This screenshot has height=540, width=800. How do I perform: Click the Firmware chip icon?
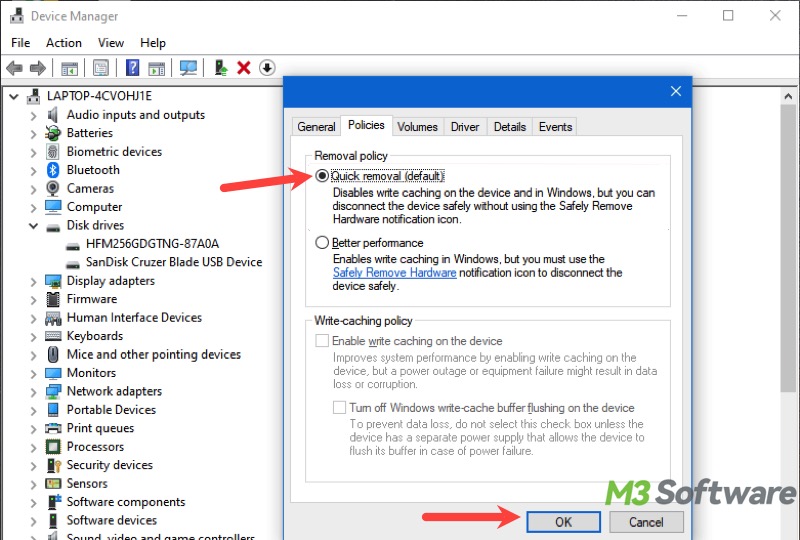click(53, 299)
